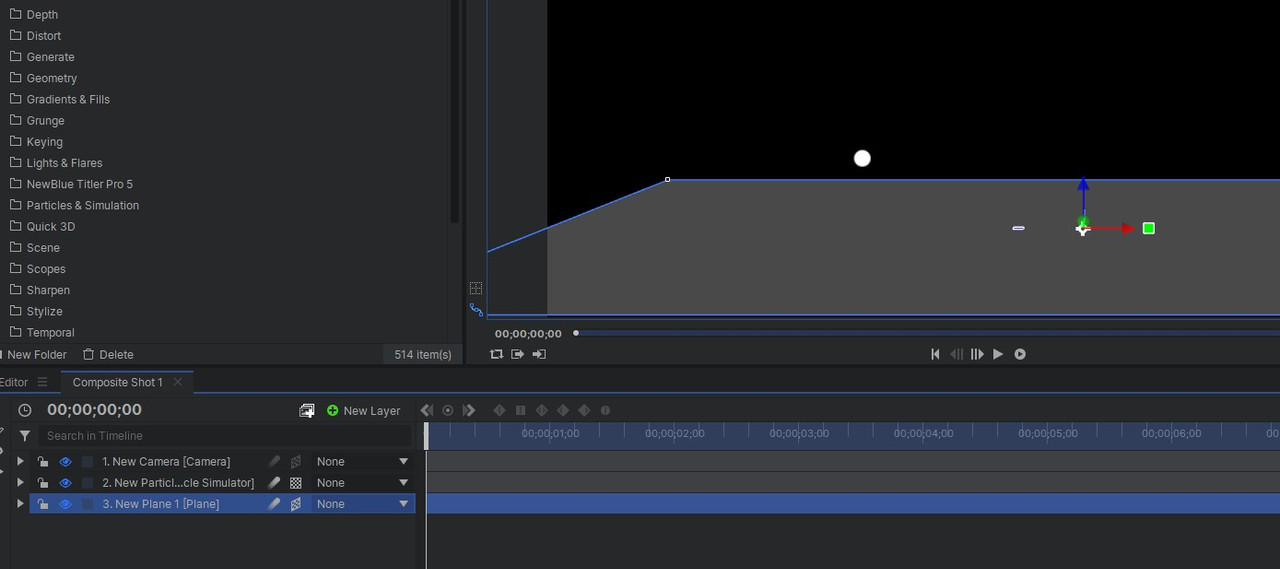
Task: Toggle the motion path icon in viewer
Action: click(476, 310)
